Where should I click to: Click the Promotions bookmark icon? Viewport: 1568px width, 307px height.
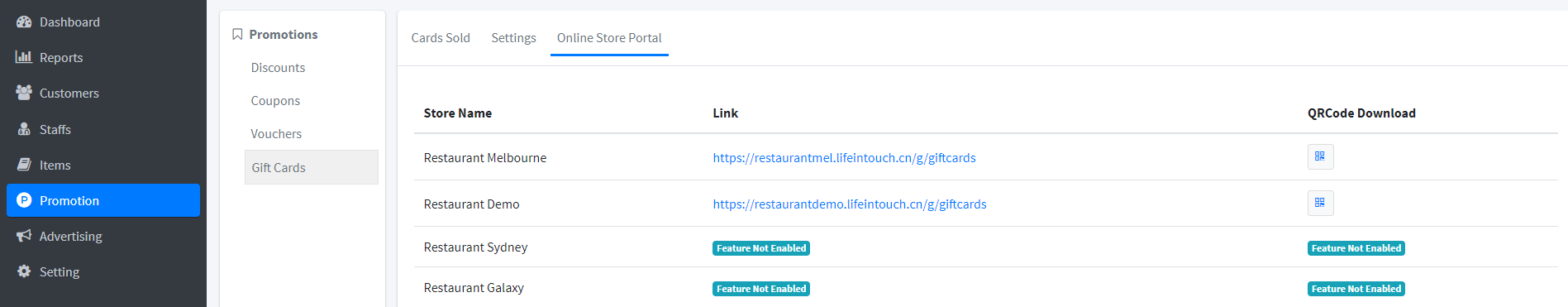(237, 35)
